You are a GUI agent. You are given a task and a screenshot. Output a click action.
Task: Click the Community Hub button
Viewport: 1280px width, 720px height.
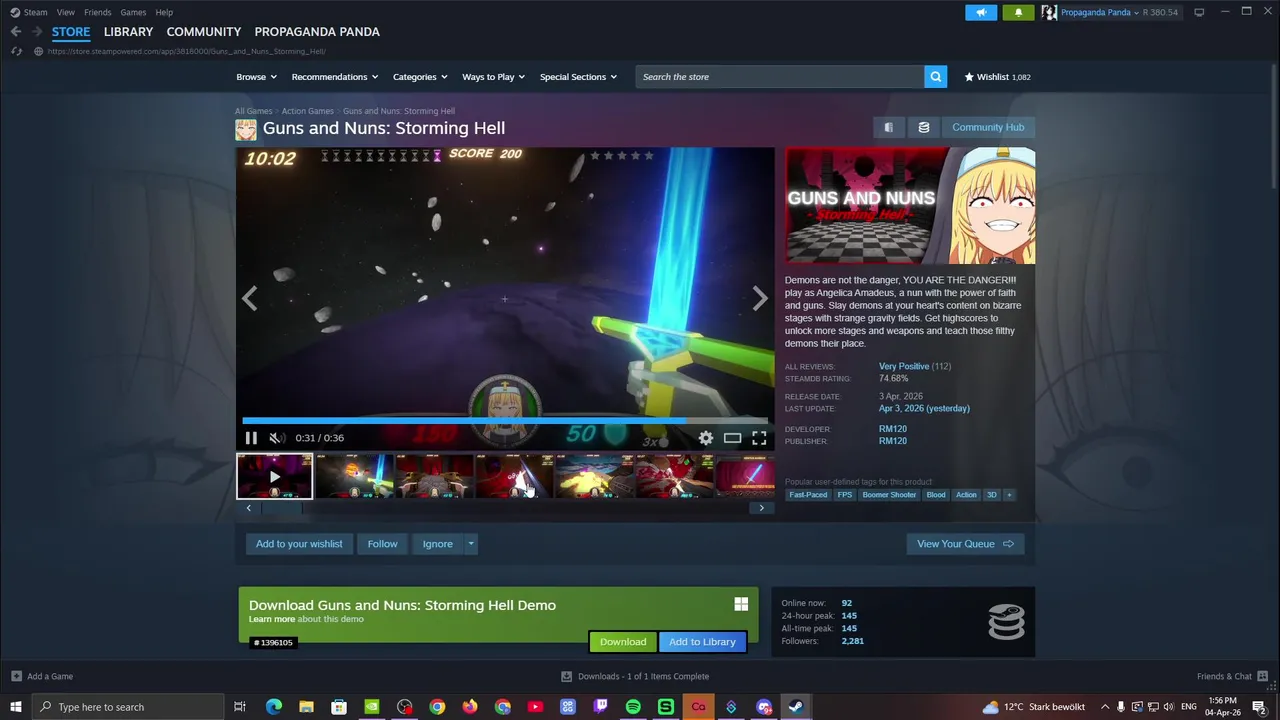coord(988,127)
